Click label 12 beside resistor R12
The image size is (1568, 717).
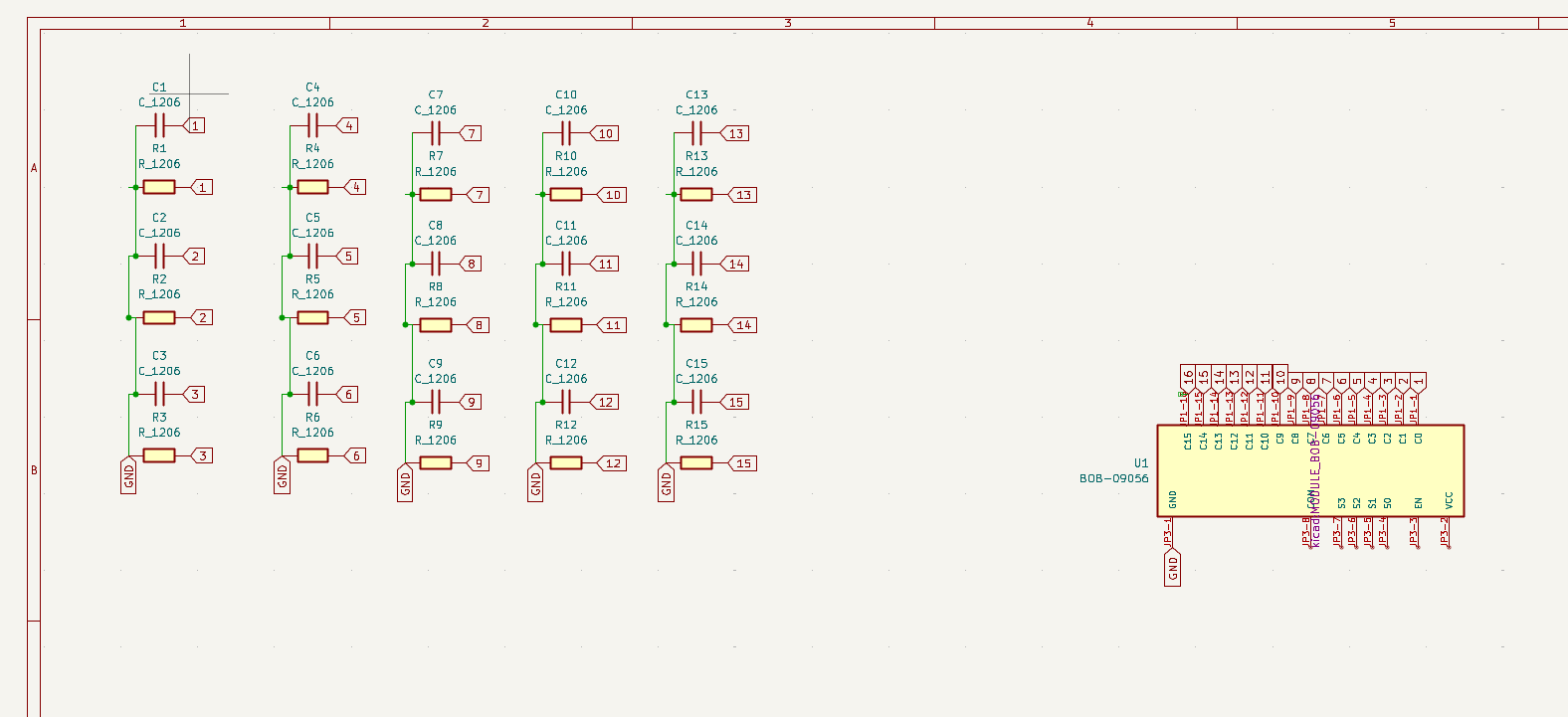point(612,463)
